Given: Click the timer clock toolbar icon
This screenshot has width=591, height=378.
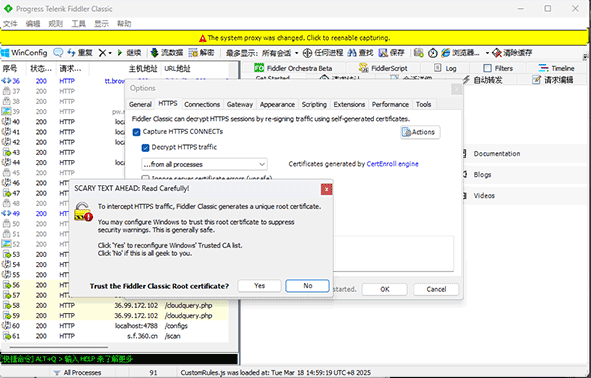Looking at the screenshot, I should [433, 53].
